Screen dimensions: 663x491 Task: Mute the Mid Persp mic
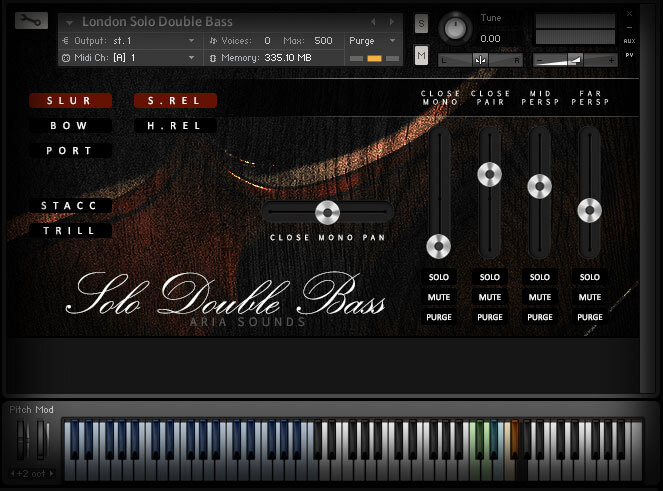coord(540,297)
